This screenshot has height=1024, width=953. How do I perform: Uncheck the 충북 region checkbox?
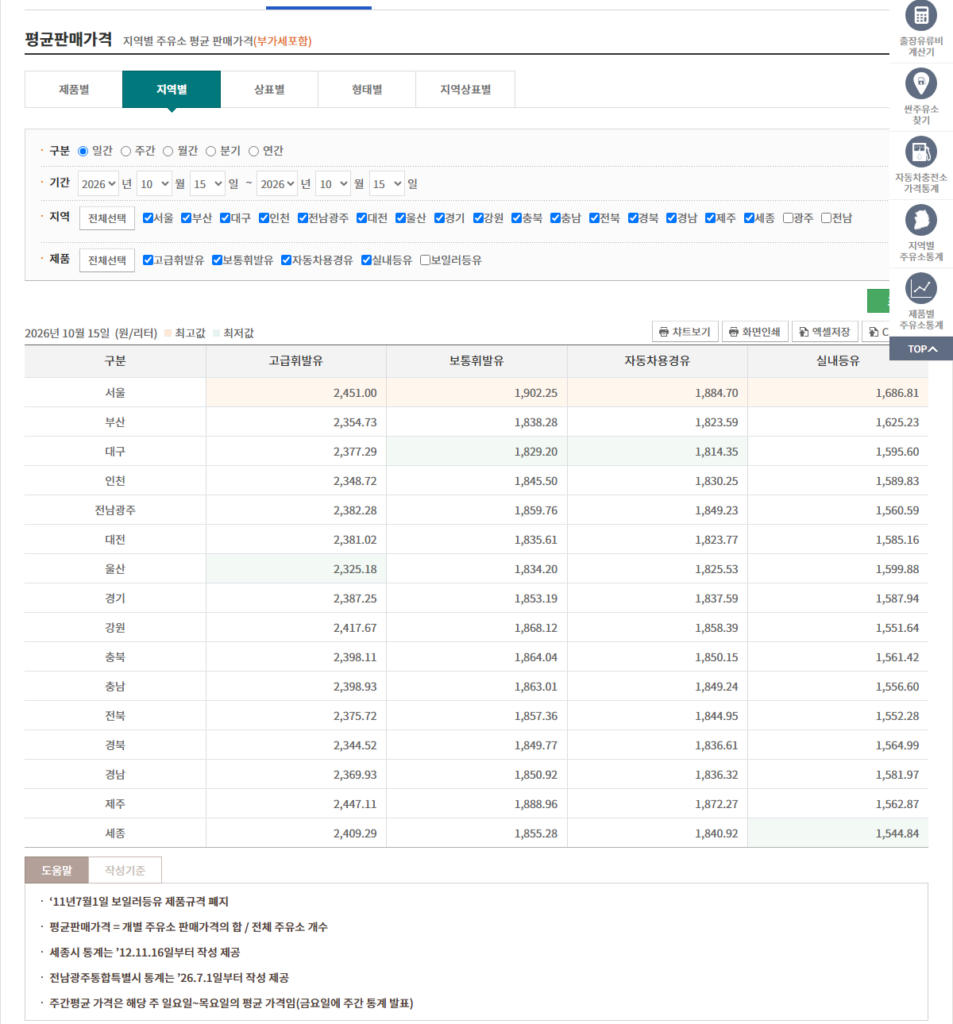coord(517,218)
